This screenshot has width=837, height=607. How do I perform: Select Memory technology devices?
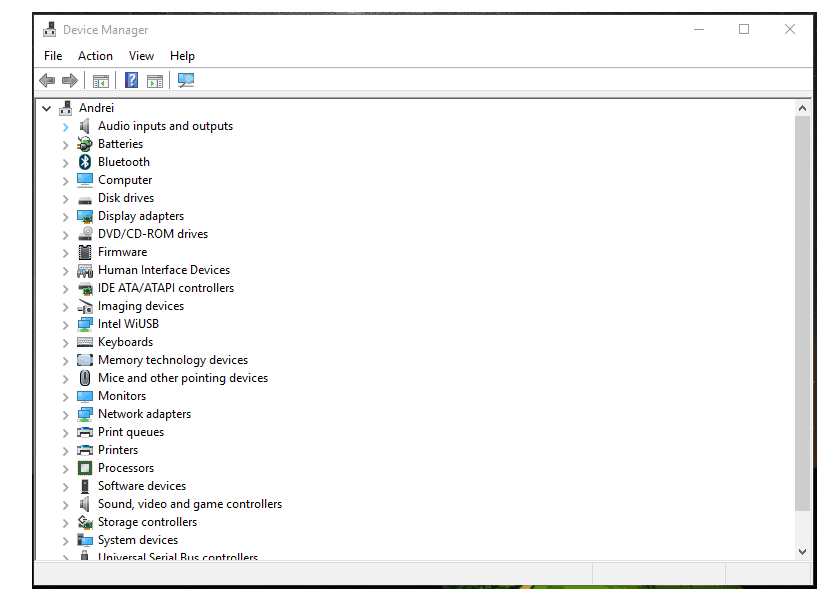pyautogui.click(x=173, y=360)
